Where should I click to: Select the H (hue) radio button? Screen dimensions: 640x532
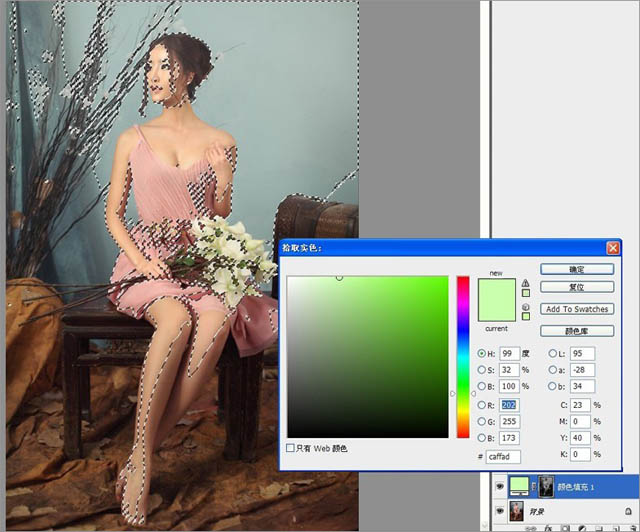tap(482, 354)
